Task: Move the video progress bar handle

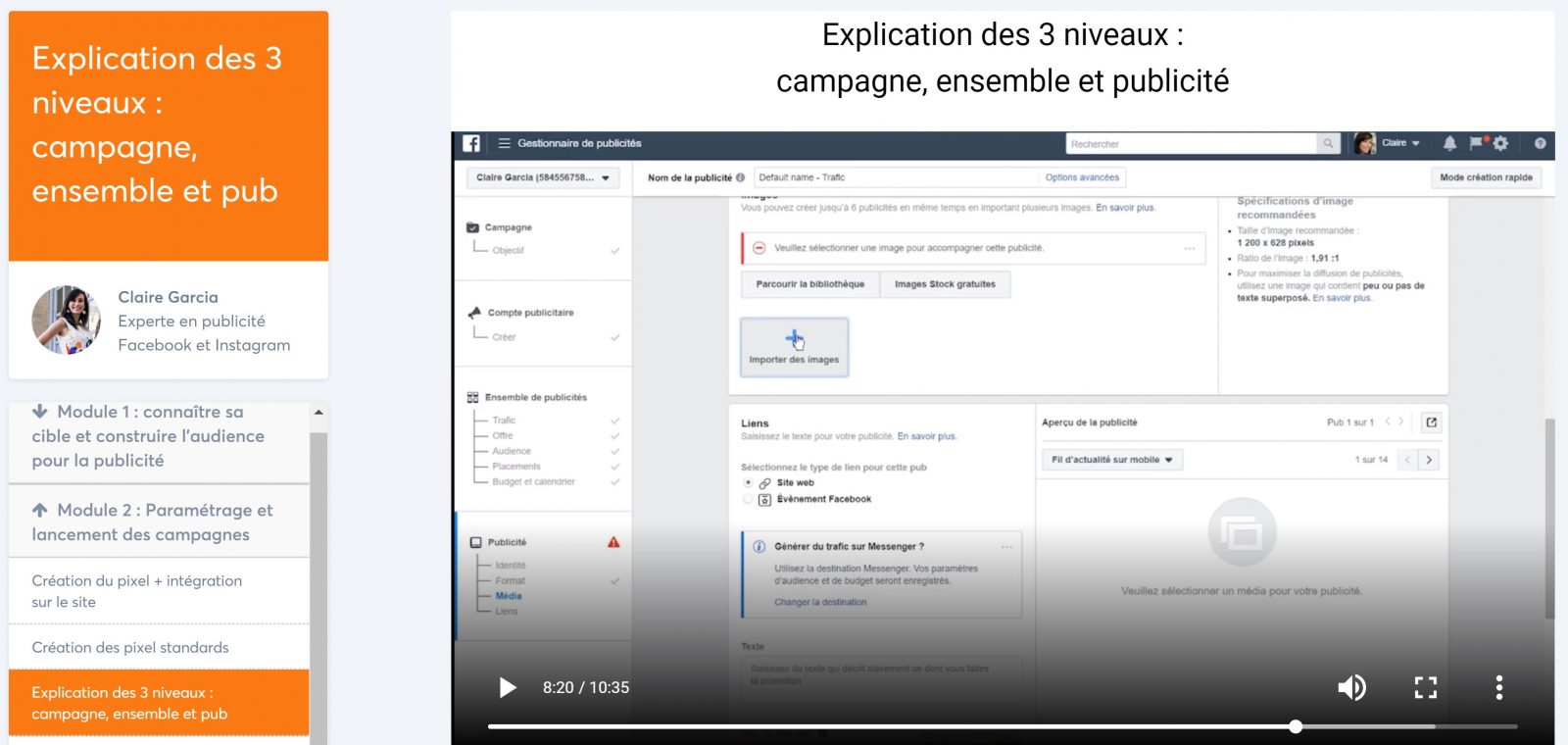Action: pos(1296,726)
